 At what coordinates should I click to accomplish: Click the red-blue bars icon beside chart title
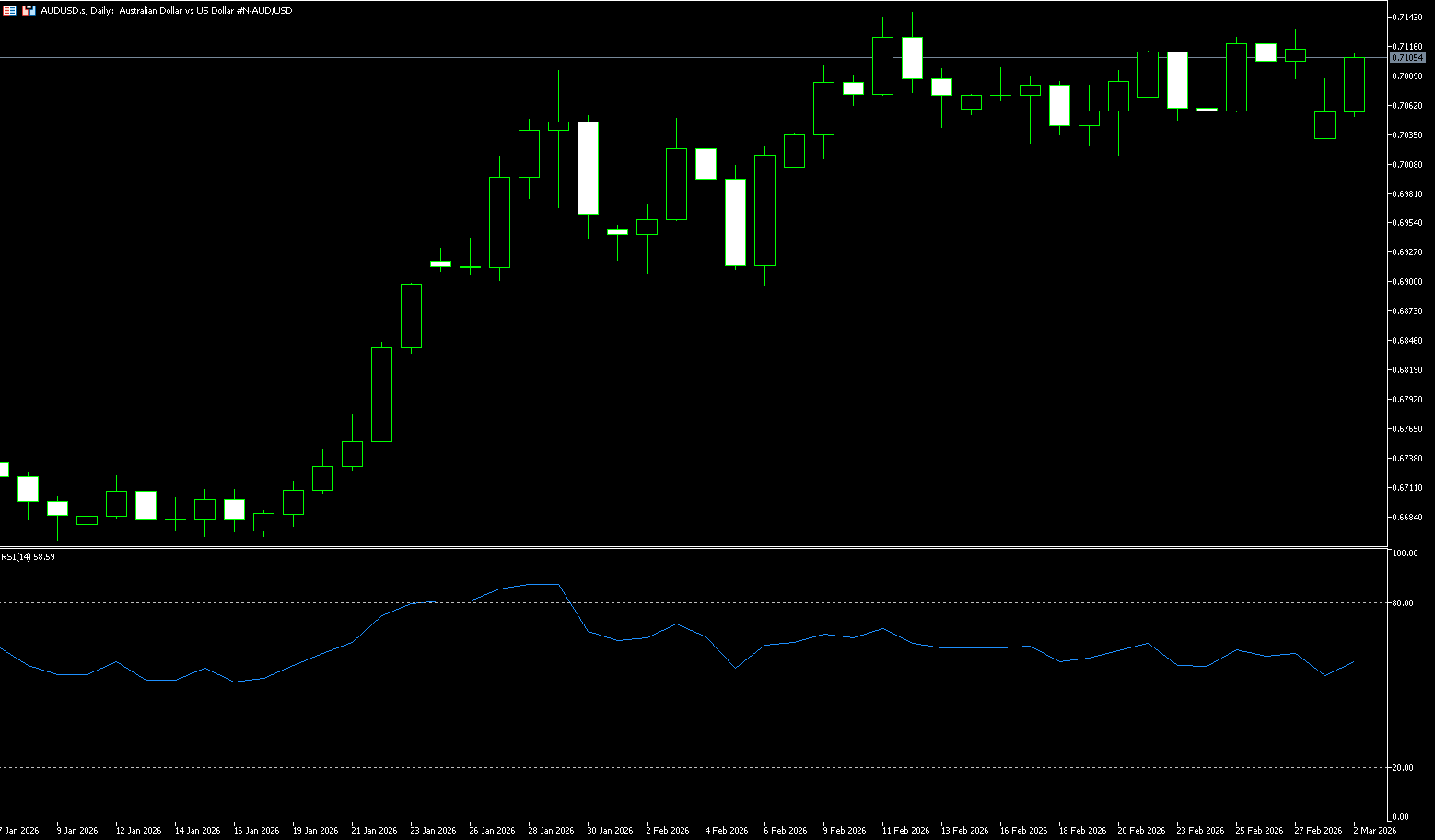click(29, 10)
